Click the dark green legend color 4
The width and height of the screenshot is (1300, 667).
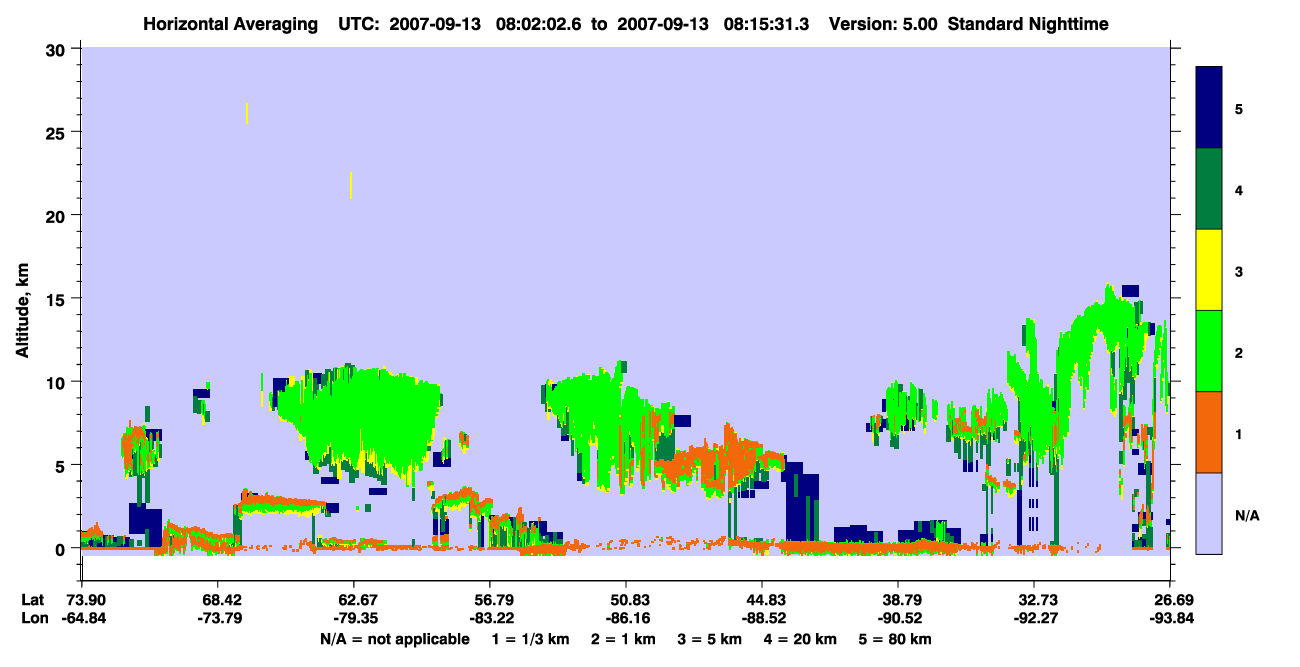pos(1209,189)
